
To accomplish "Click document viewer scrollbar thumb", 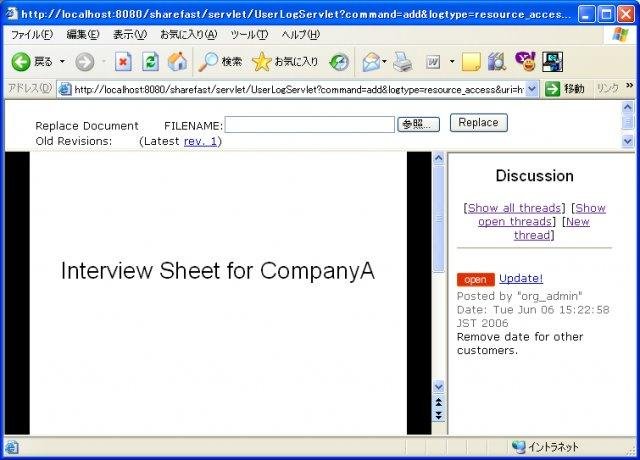I will 438,218.
